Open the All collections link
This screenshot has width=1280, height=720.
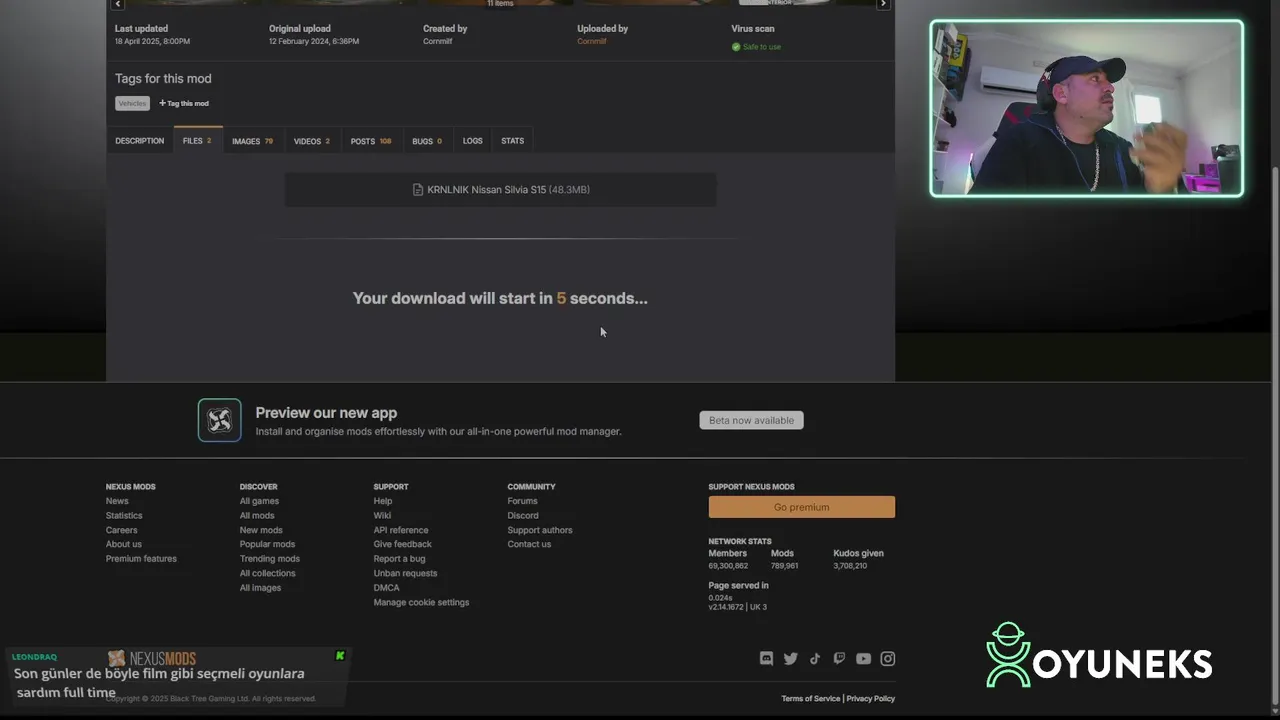(x=267, y=573)
